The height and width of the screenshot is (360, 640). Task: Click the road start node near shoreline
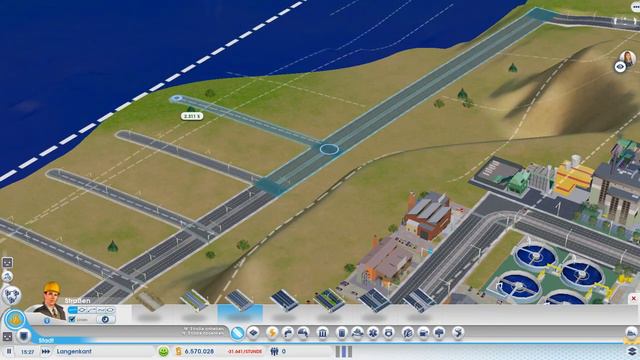click(x=176, y=98)
